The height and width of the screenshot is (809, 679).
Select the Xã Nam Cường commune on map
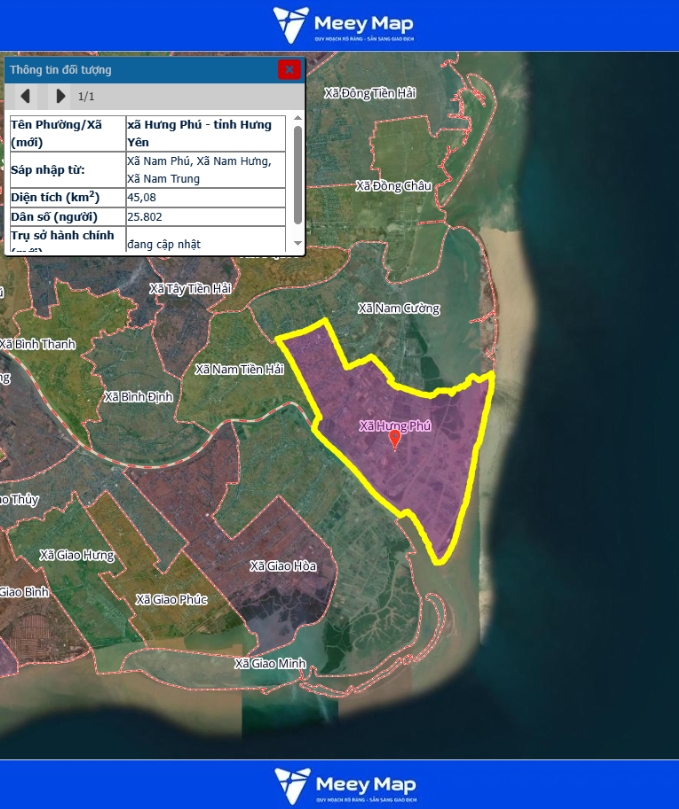coord(398,308)
